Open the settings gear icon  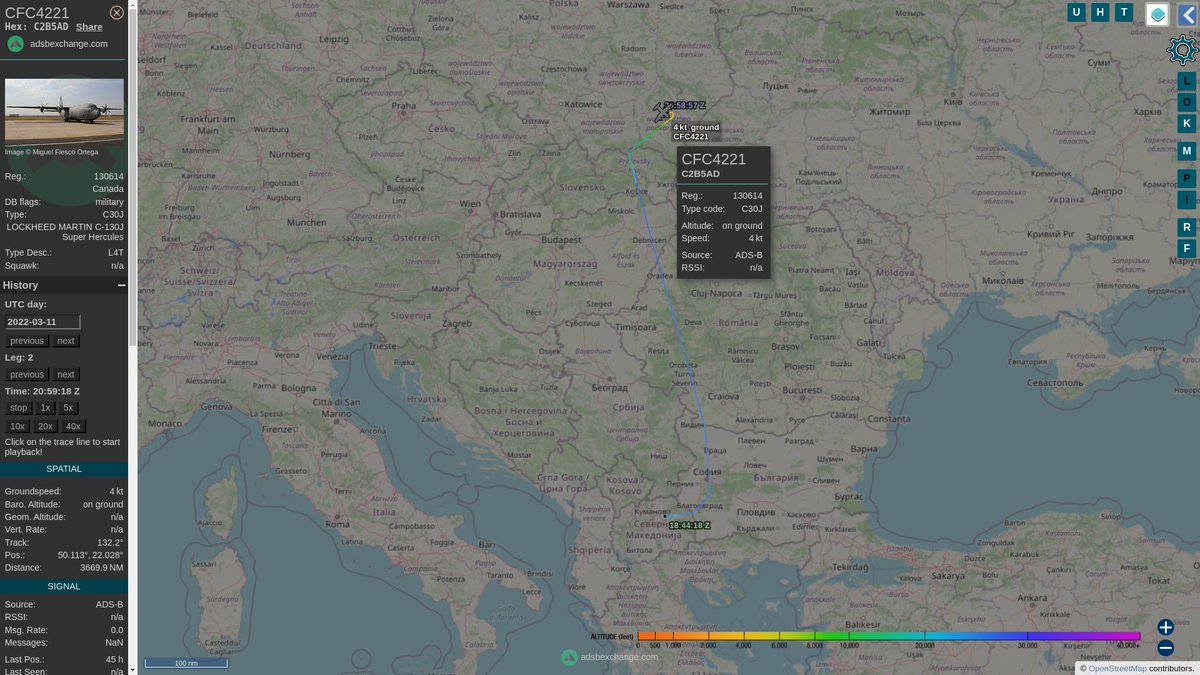(1183, 49)
